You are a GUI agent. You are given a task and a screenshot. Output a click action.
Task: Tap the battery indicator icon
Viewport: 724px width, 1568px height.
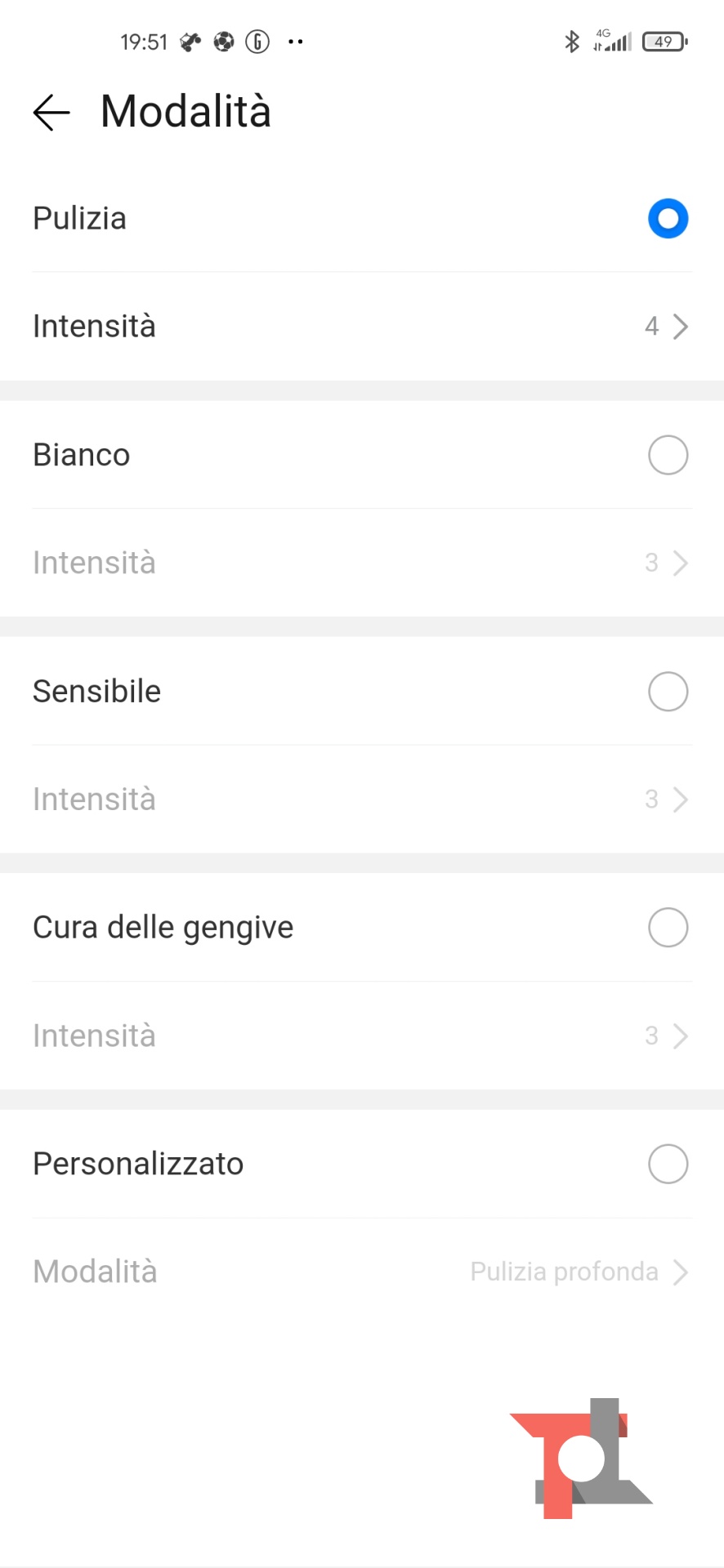click(664, 41)
